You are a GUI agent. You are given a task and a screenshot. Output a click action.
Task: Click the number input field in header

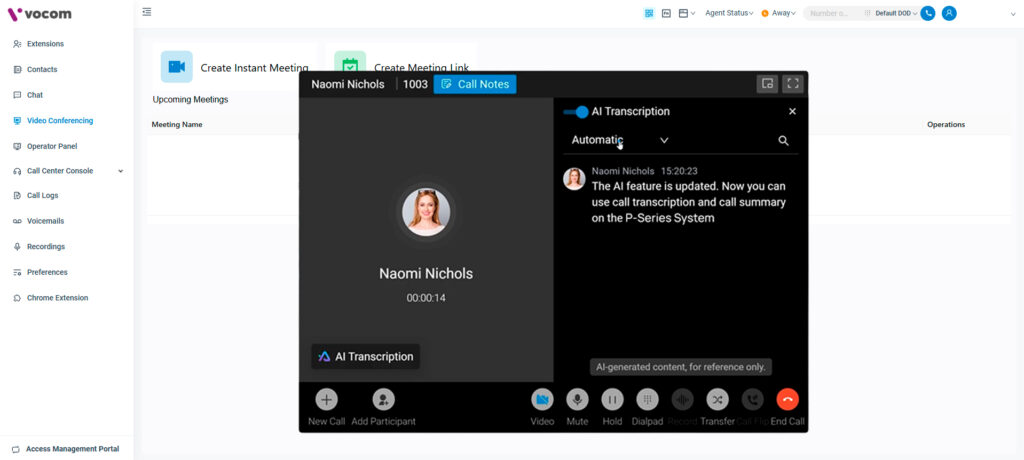coord(830,13)
